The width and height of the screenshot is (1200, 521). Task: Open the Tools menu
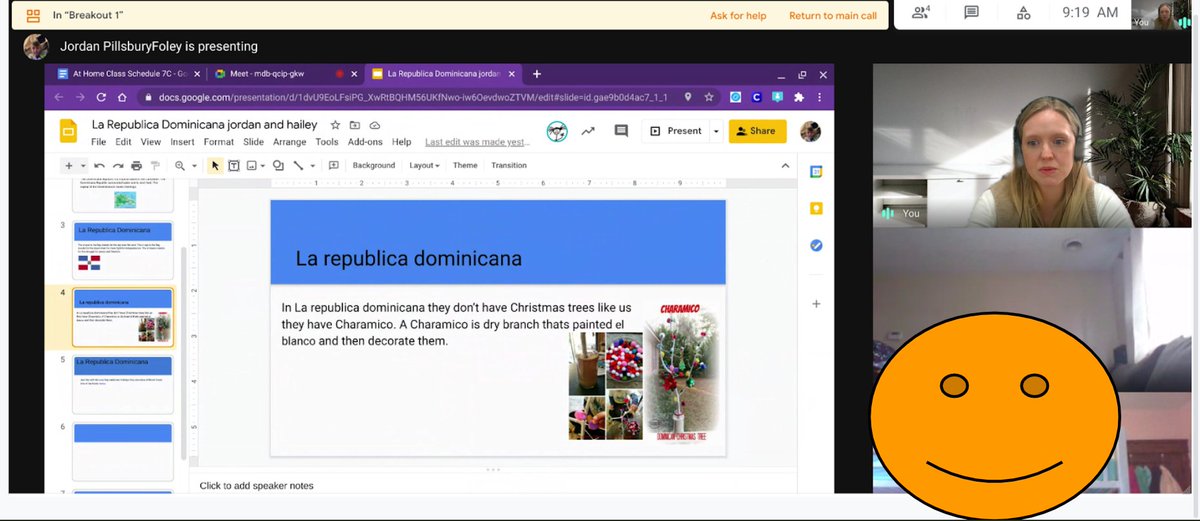(327, 142)
